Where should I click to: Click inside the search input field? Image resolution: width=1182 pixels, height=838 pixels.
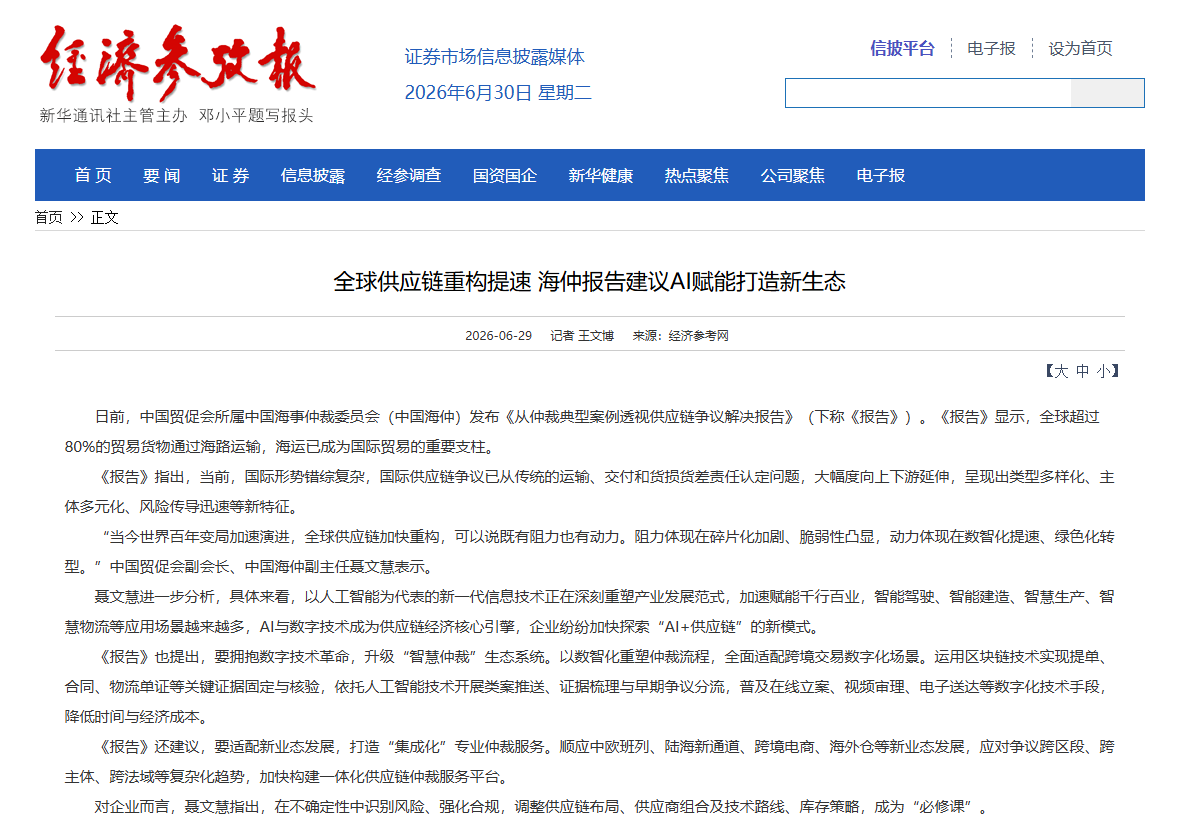point(928,93)
